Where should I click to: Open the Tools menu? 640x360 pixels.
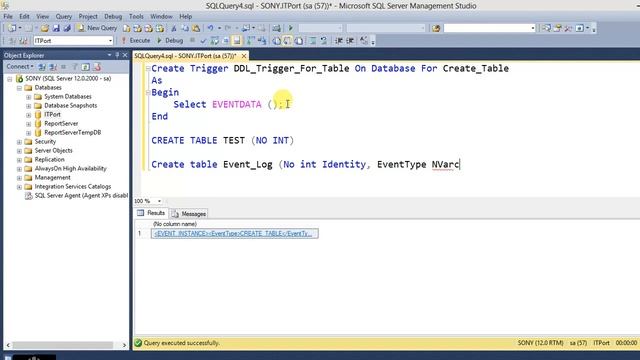[x=136, y=16]
